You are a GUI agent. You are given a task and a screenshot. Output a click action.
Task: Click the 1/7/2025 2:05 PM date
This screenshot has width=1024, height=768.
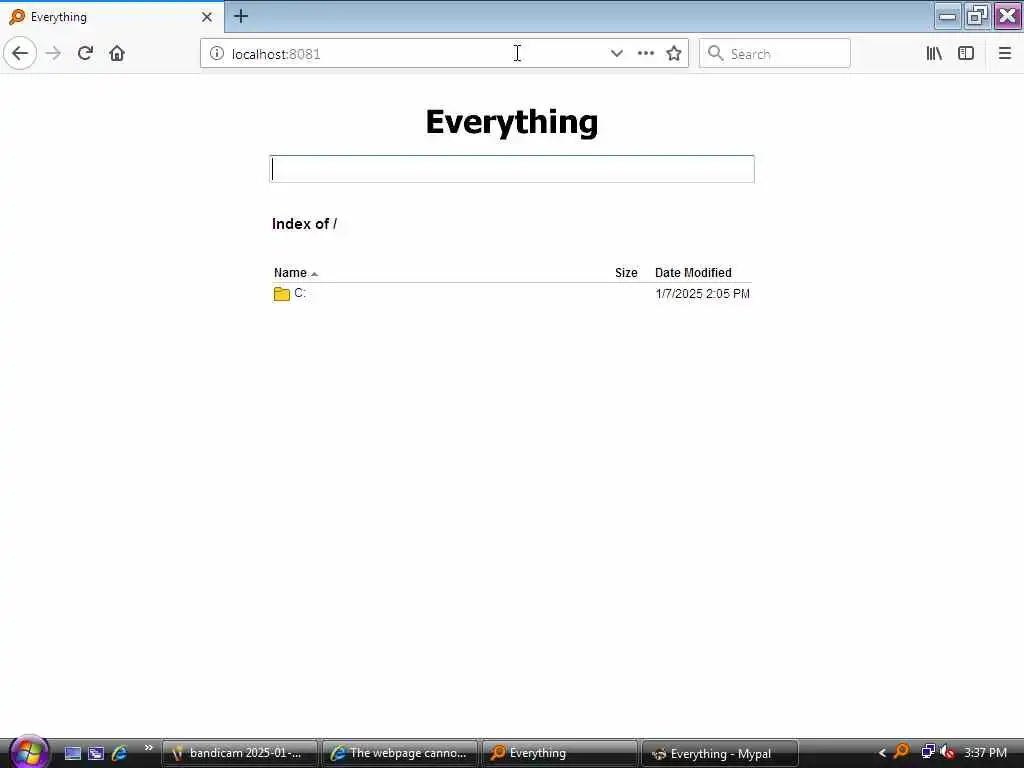point(703,294)
